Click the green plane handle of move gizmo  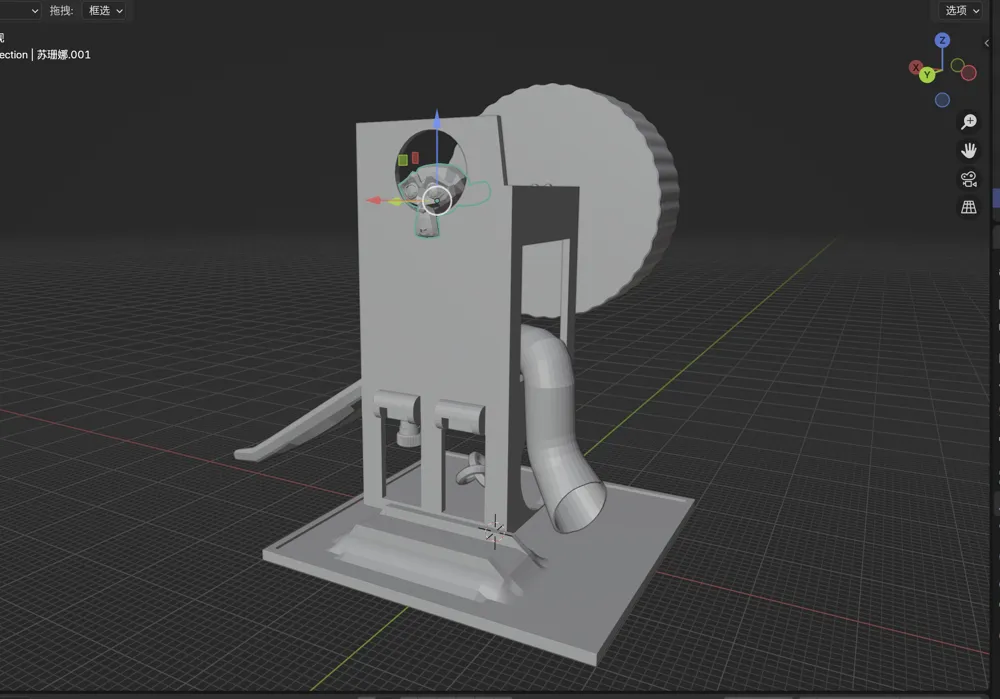pyautogui.click(x=403, y=159)
